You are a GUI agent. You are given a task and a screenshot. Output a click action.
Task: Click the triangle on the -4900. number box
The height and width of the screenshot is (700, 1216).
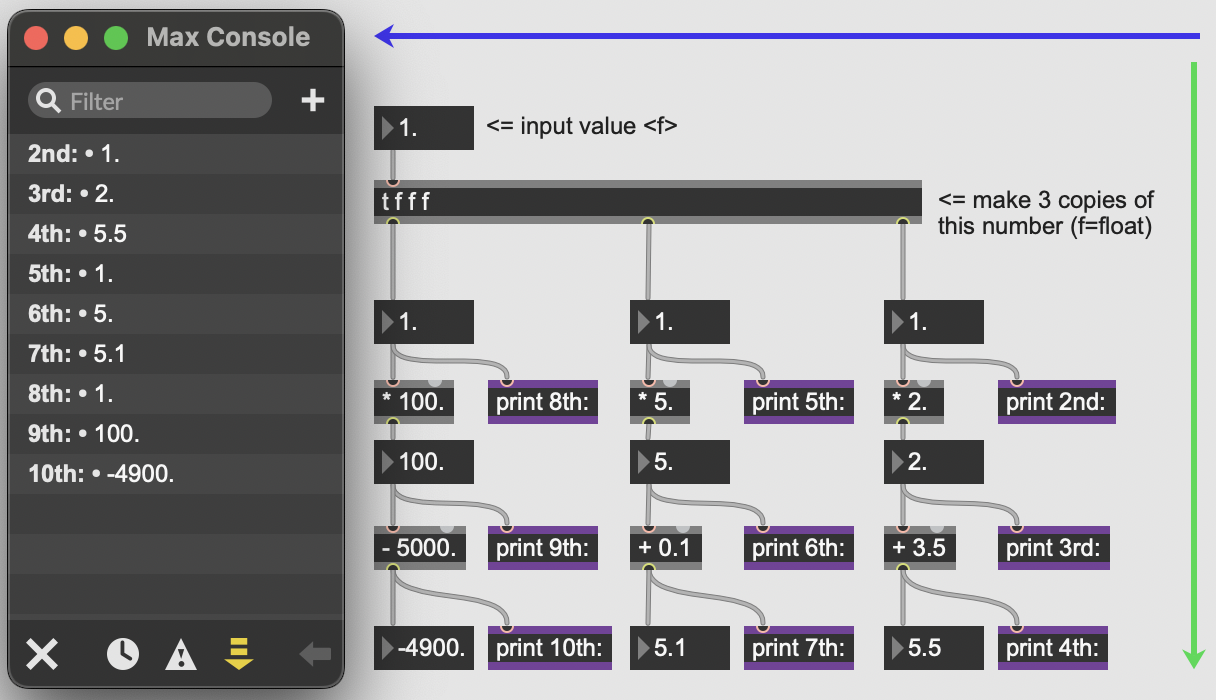(x=387, y=648)
